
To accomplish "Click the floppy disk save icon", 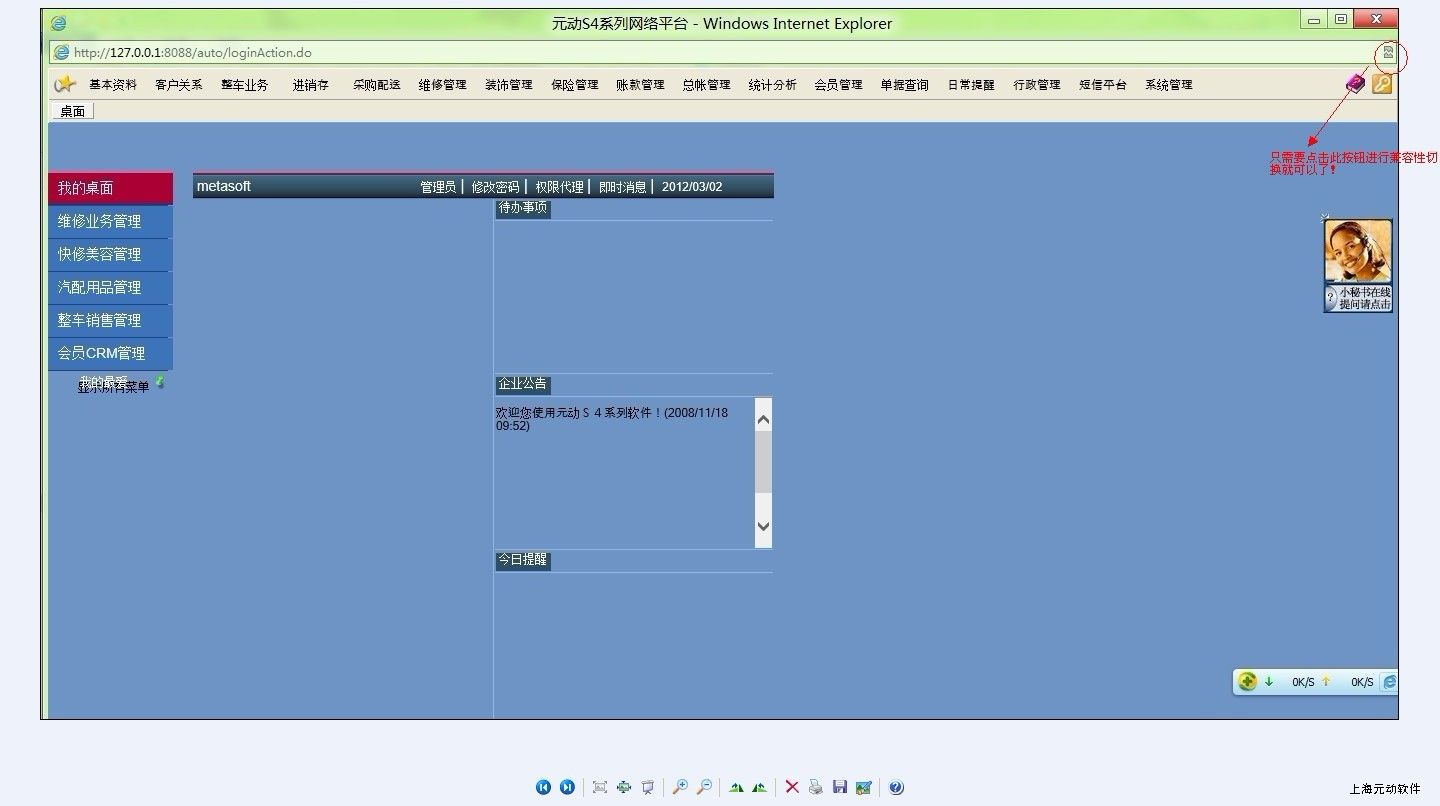I will pyautogui.click(x=840, y=787).
